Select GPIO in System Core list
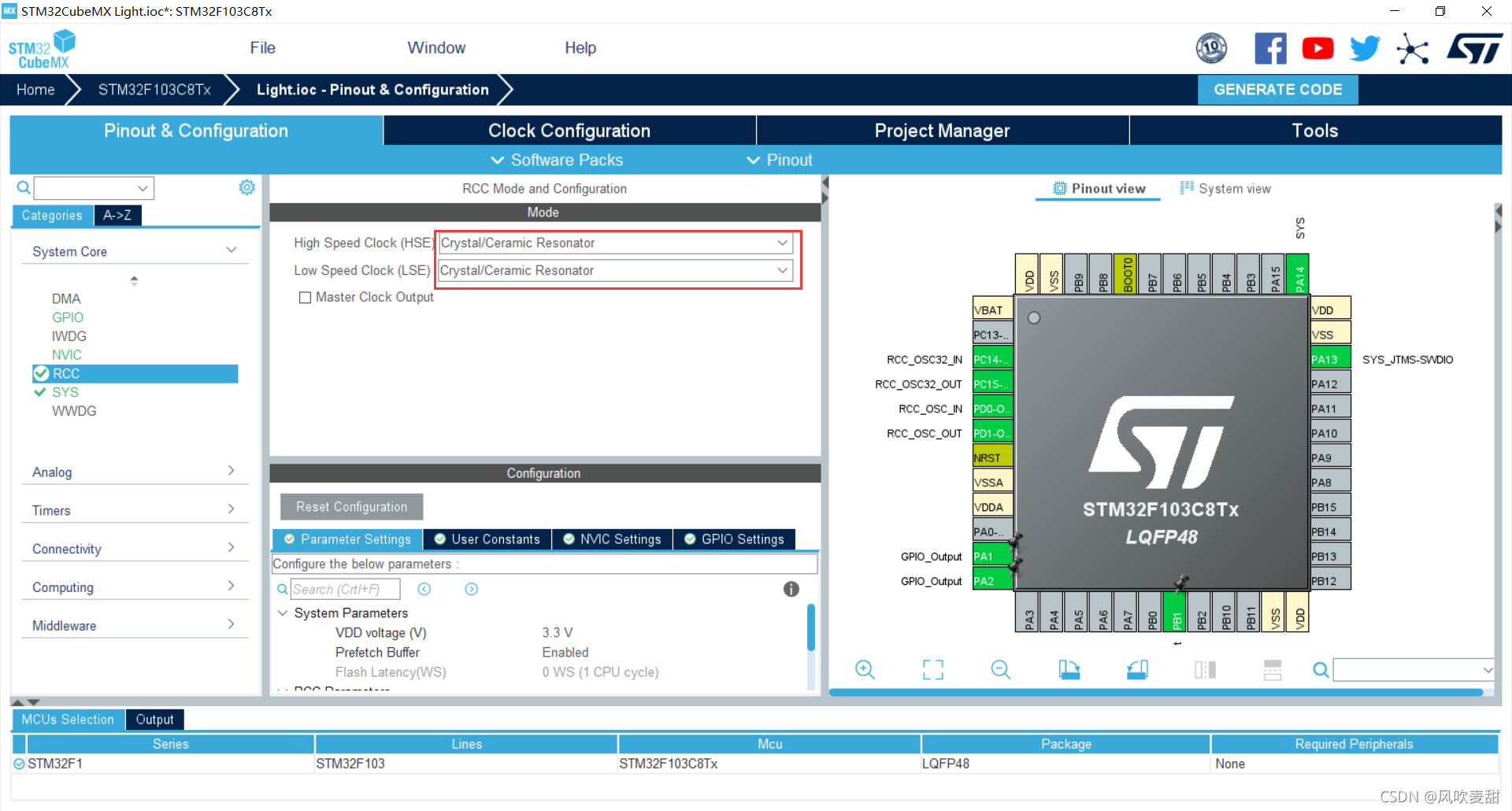 click(68, 317)
